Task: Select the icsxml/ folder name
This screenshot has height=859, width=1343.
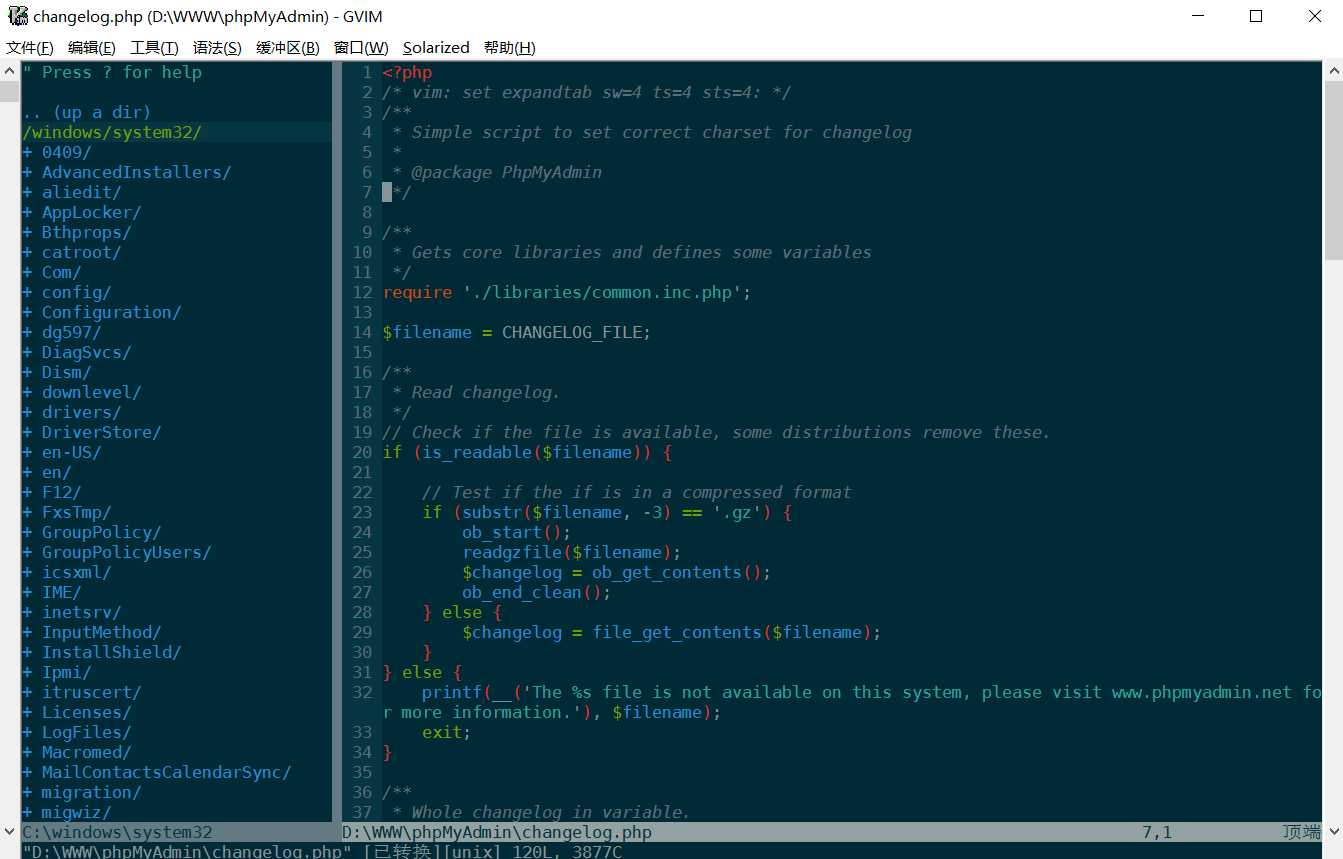Action: click(76, 572)
